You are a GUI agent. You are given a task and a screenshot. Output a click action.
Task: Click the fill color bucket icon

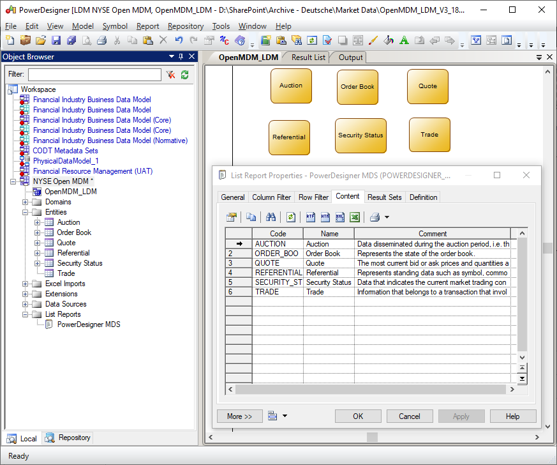point(388,40)
